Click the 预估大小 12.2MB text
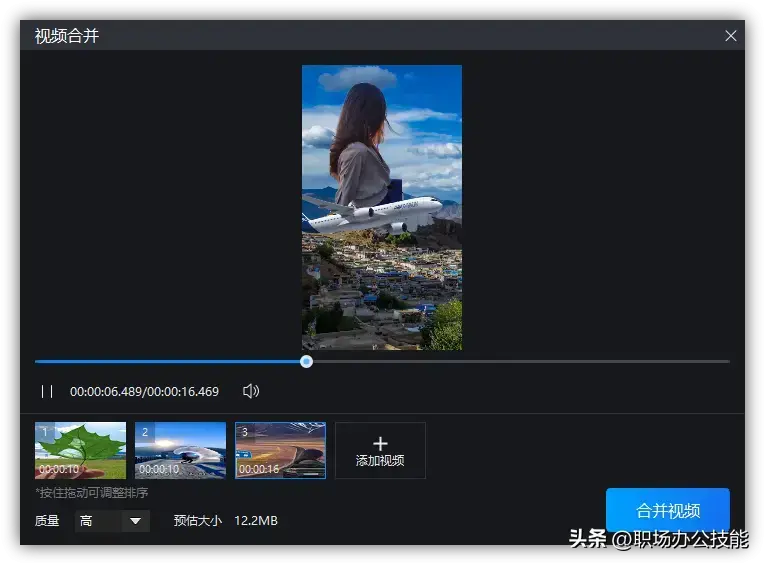This screenshot has height=565, width=765. pyautogui.click(x=225, y=521)
